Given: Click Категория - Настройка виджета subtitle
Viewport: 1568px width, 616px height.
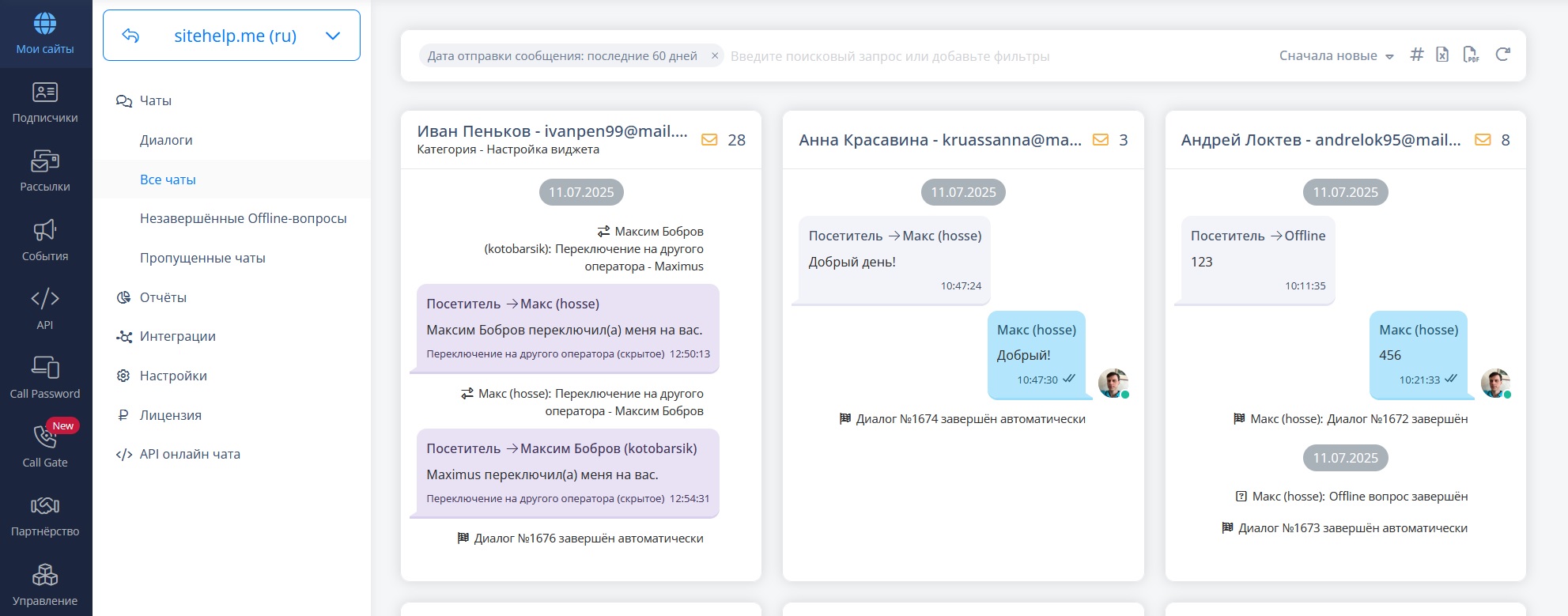Looking at the screenshot, I should [x=508, y=149].
